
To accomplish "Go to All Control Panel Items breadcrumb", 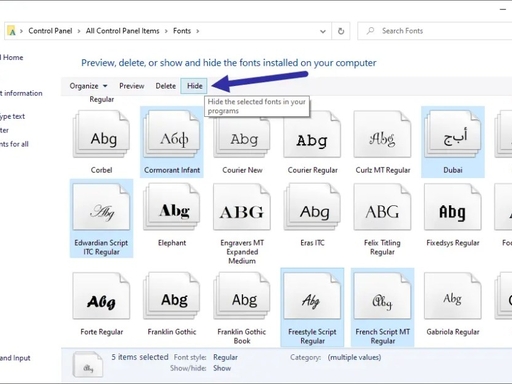I will [x=123, y=31].
